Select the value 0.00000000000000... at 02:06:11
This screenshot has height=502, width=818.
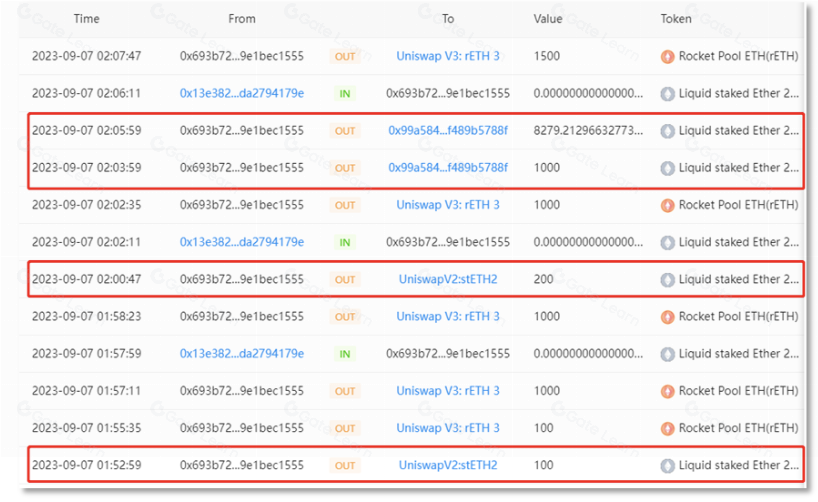pos(588,93)
